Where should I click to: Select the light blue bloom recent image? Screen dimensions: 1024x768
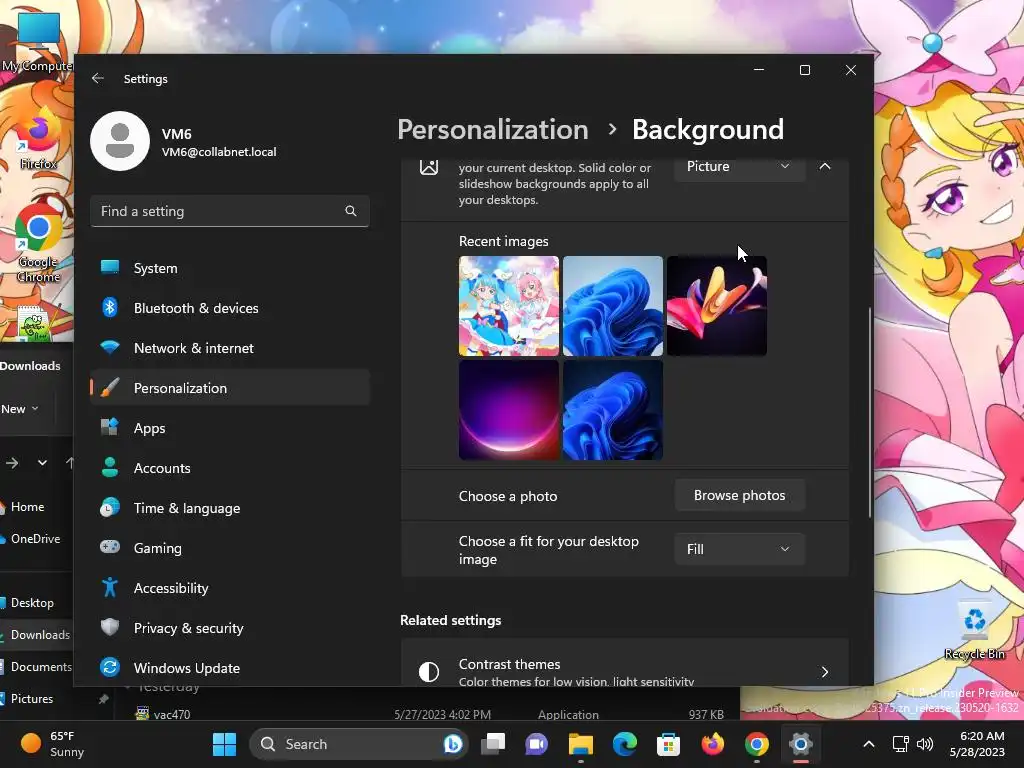pos(613,306)
